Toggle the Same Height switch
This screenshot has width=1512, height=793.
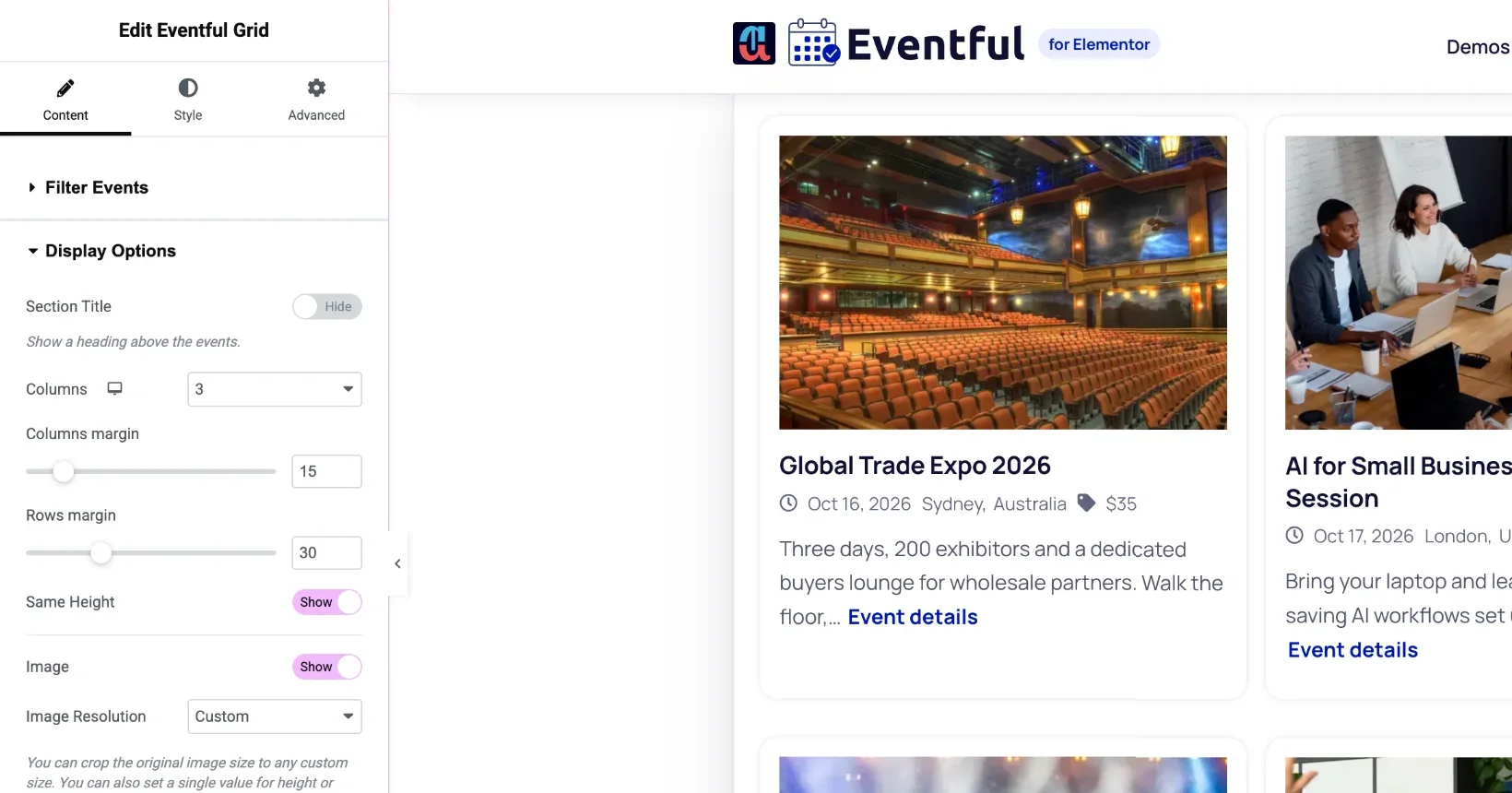tap(327, 602)
